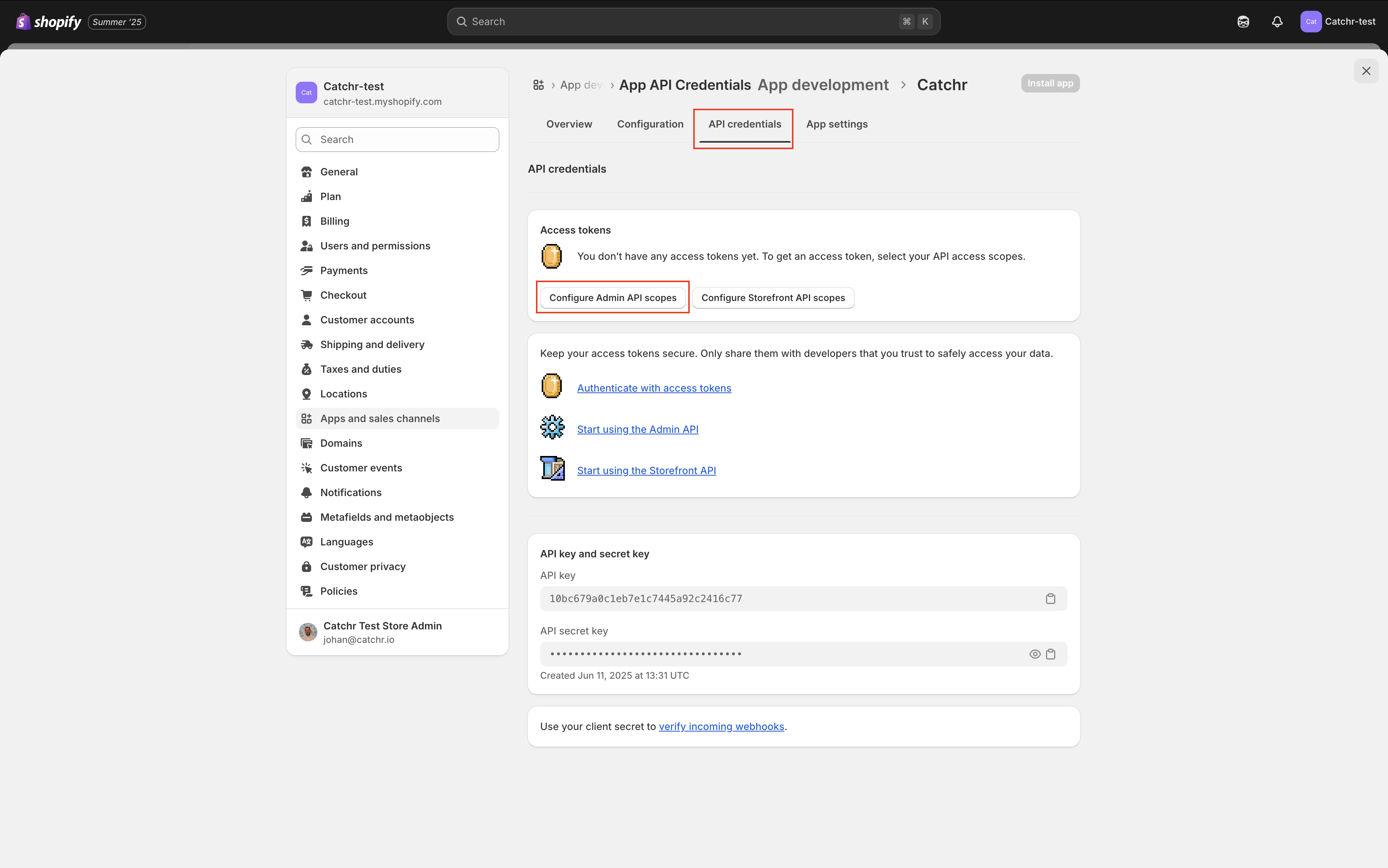Image resolution: width=1388 pixels, height=868 pixels.
Task: Open the notifications bell
Action: (x=1277, y=22)
